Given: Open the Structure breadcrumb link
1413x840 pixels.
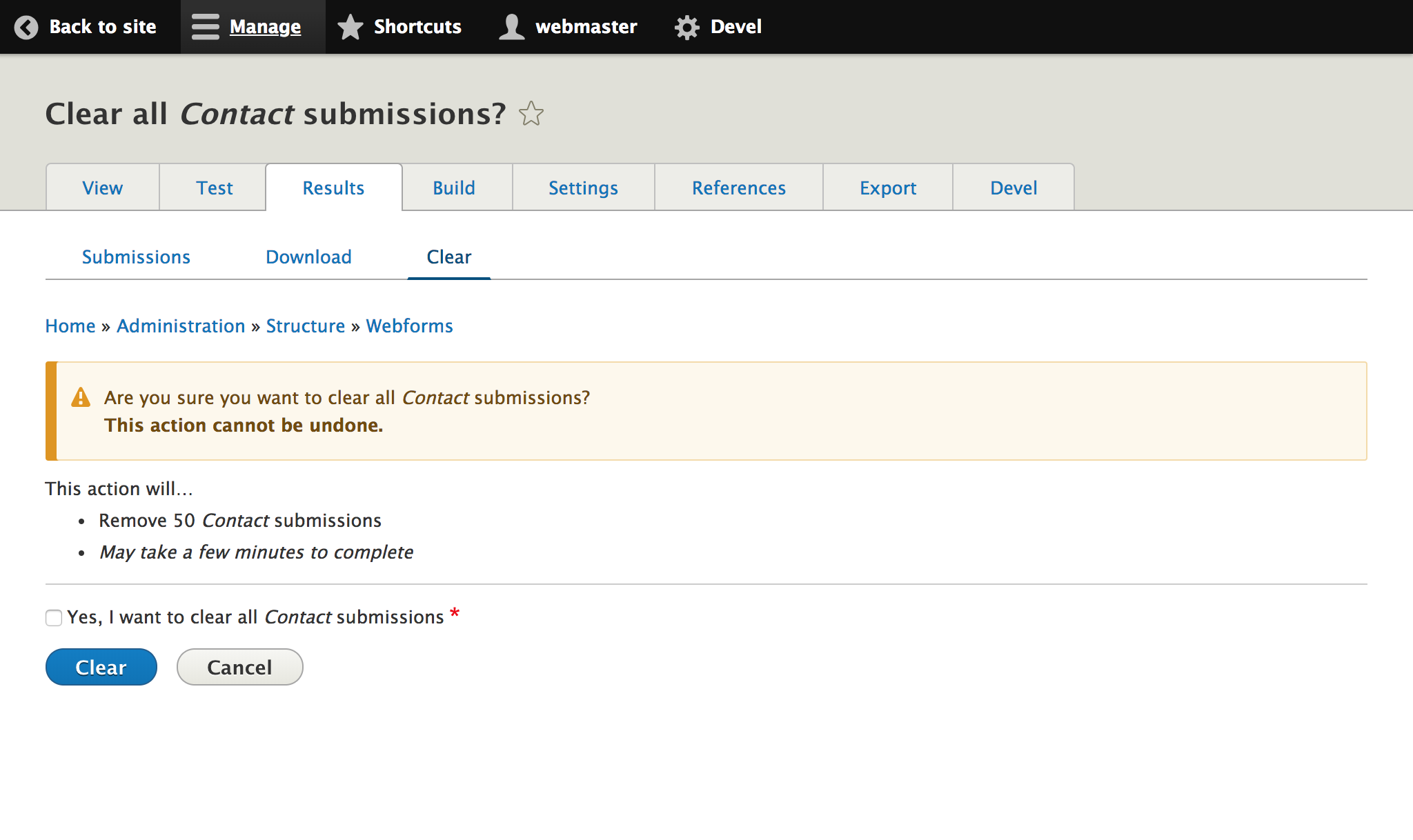Looking at the screenshot, I should [x=306, y=326].
